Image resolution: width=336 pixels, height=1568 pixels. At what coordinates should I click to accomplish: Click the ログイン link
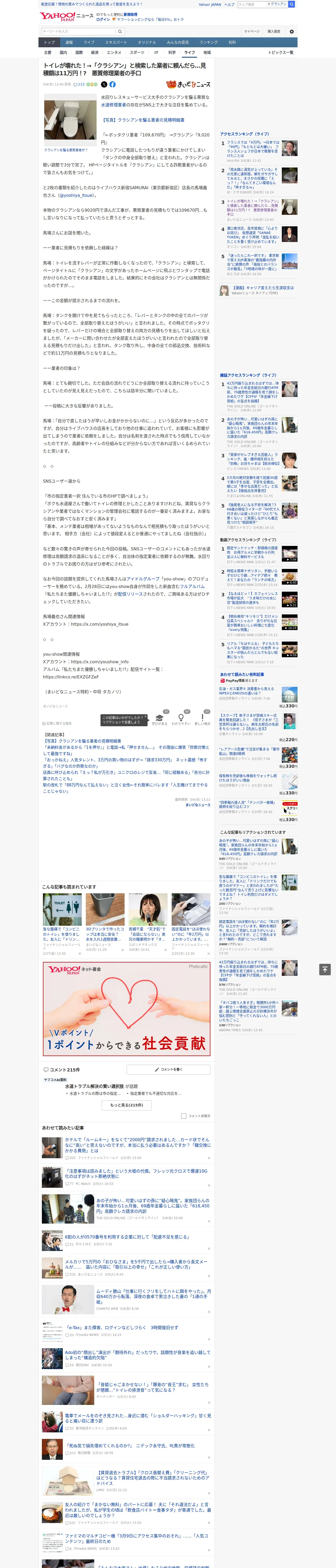pyautogui.click(x=103, y=20)
